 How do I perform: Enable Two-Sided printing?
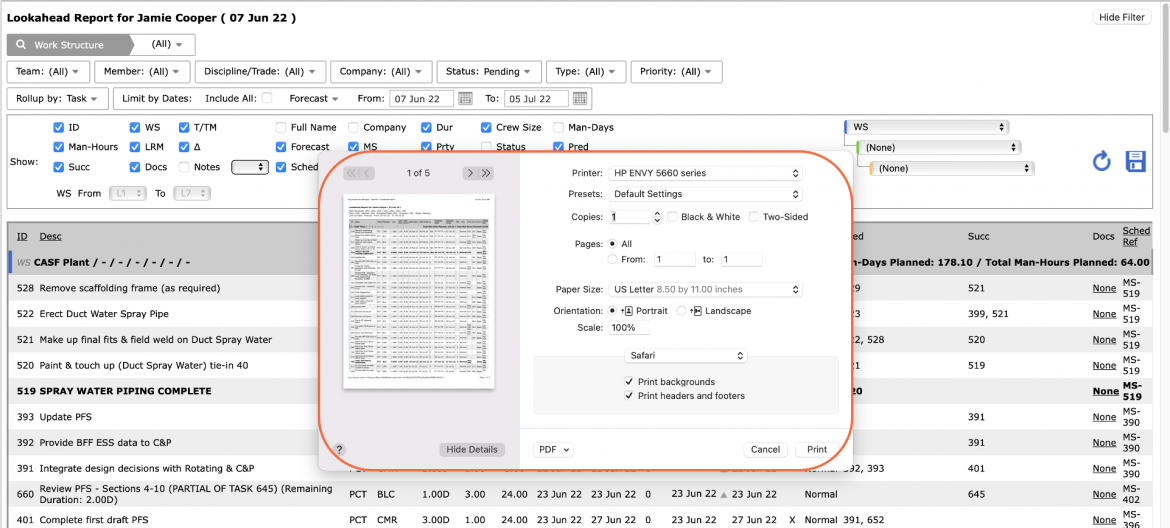click(754, 217)
